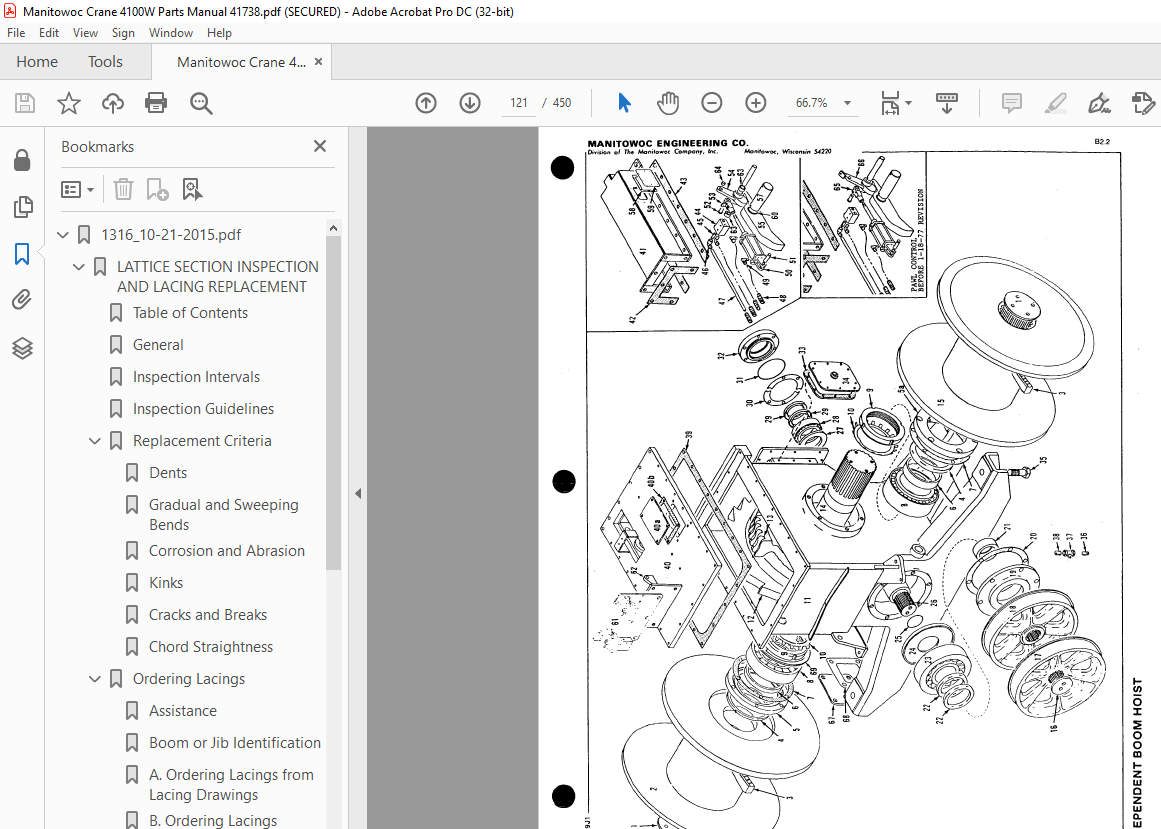Collapse the Ordering Lacings bookmark
The height and width of the screenshot is (829, 1161).
(95, 679)
